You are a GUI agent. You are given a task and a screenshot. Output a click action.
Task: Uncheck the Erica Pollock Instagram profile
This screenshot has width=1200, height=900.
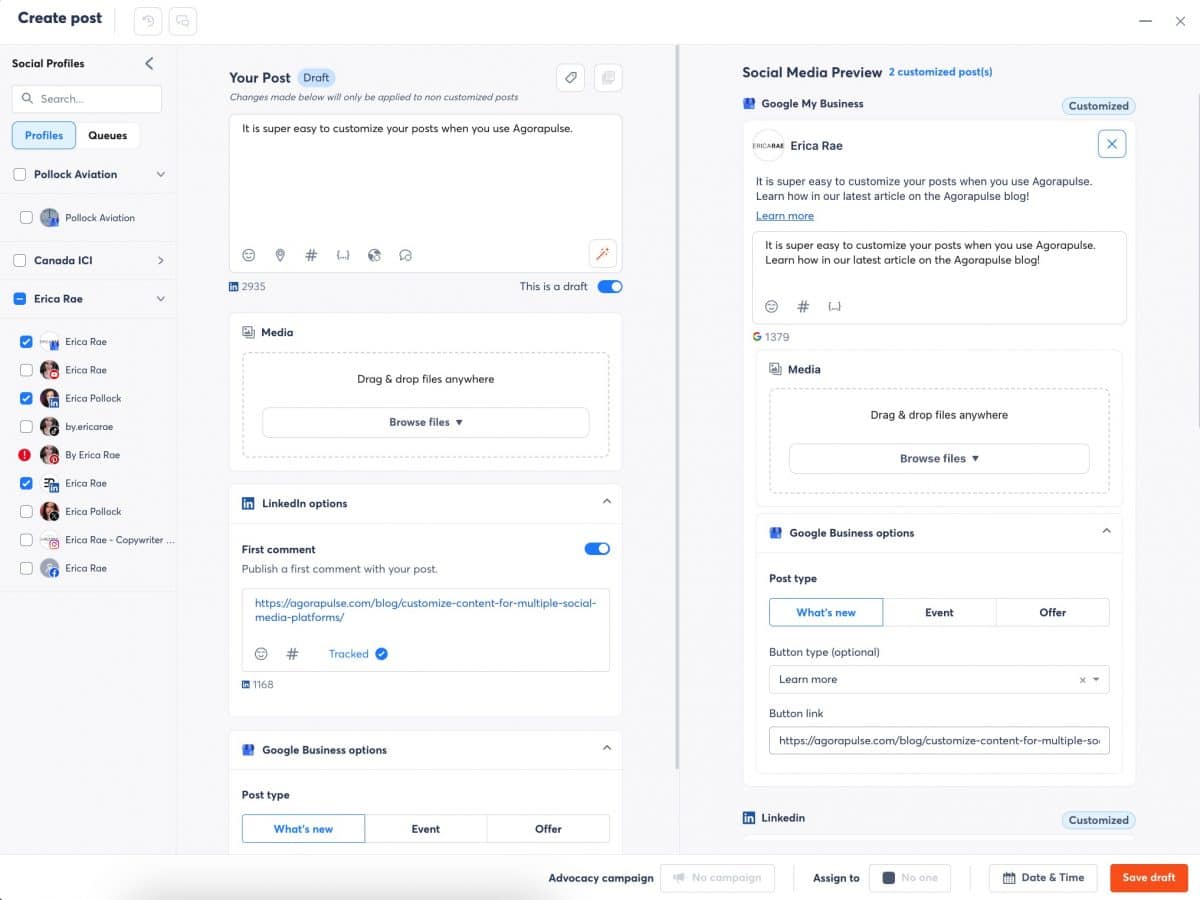click(26, 398)
